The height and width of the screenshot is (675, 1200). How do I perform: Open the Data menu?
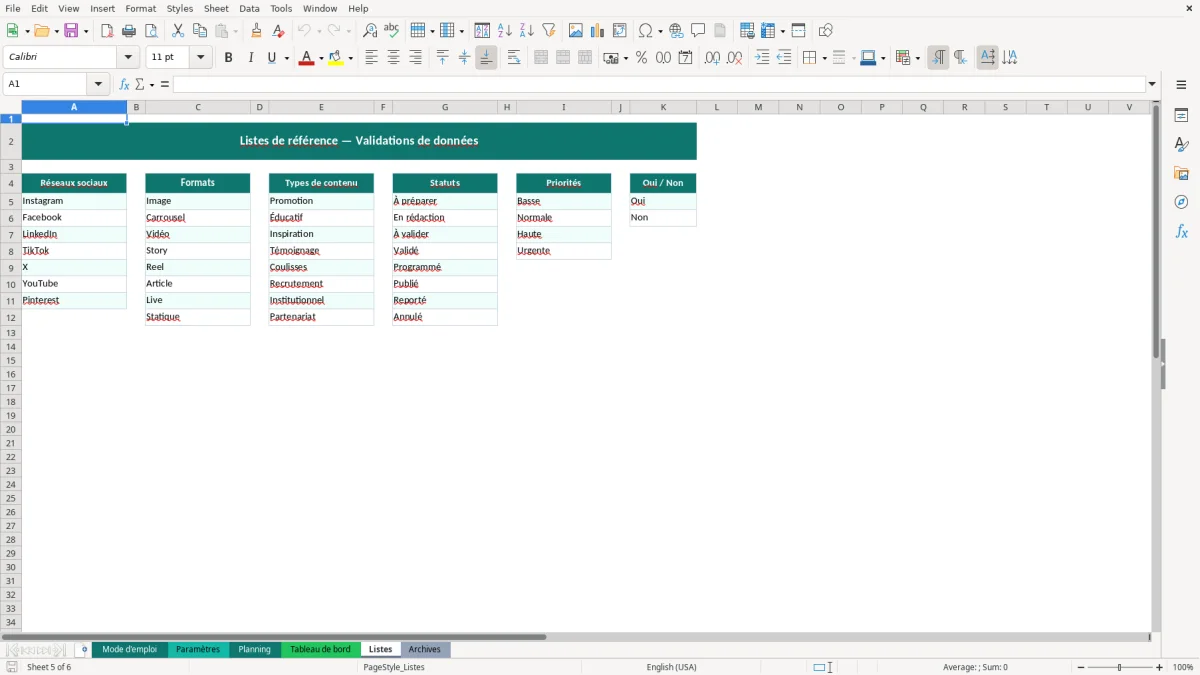(249, 8)
